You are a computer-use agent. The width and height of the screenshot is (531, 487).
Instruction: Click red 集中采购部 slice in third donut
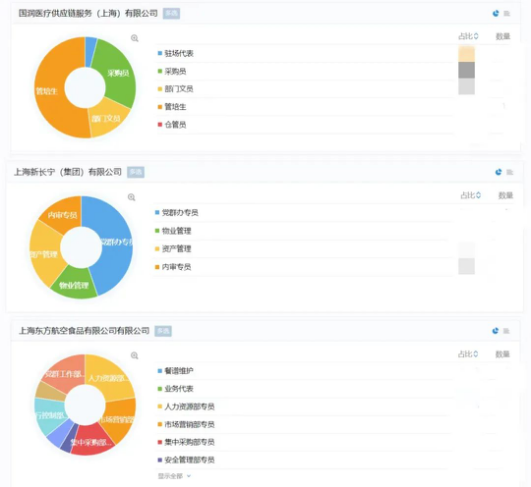pos(91,441)
